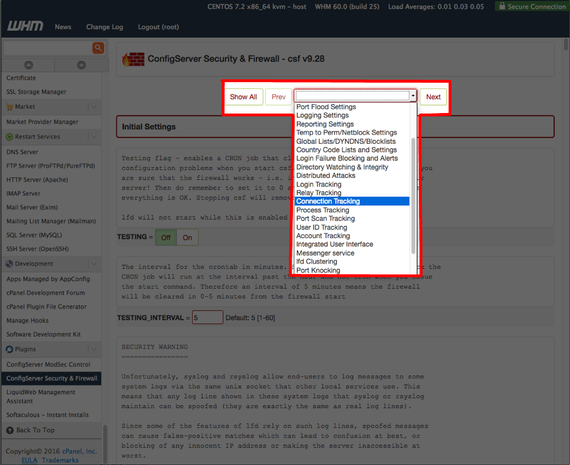Click the Development section icon
This screenshot has height=465, width=570.
[x=9, y=264]
